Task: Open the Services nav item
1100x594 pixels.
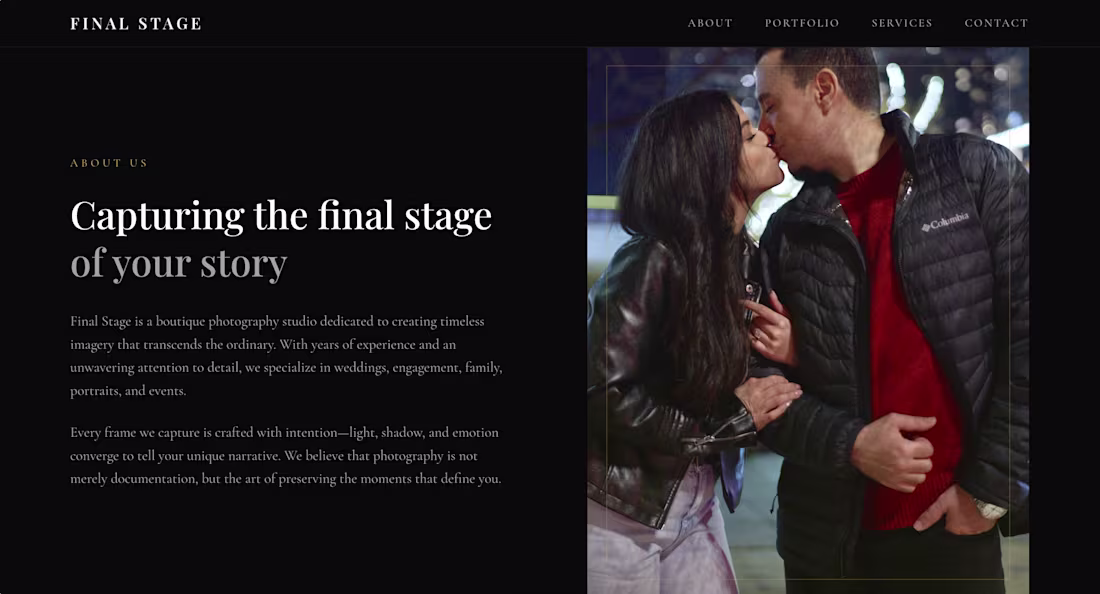Action: [x=901, y=23]
